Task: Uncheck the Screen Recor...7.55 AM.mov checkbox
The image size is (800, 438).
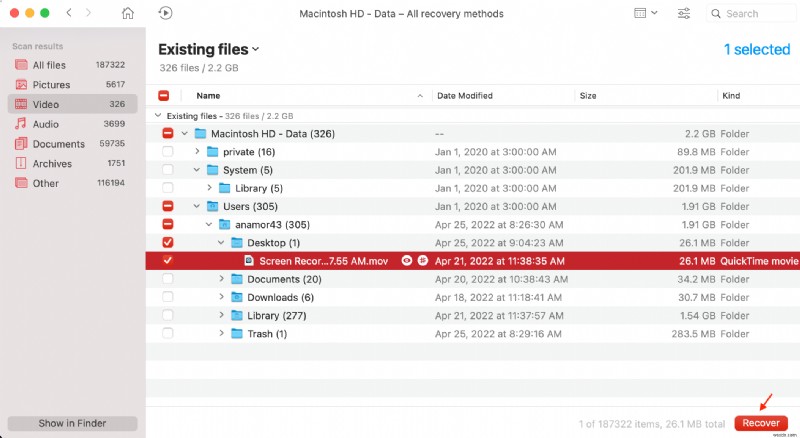Action: click(167, 260)
